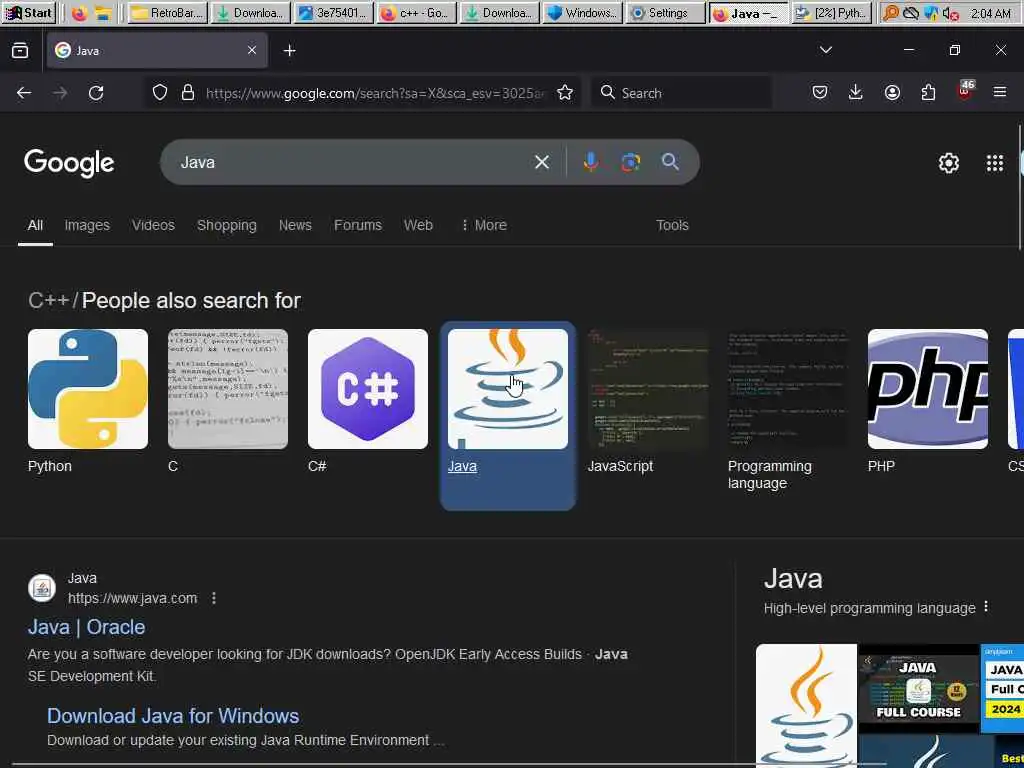Select the Python logo thumbnail

tap(88, 389)
